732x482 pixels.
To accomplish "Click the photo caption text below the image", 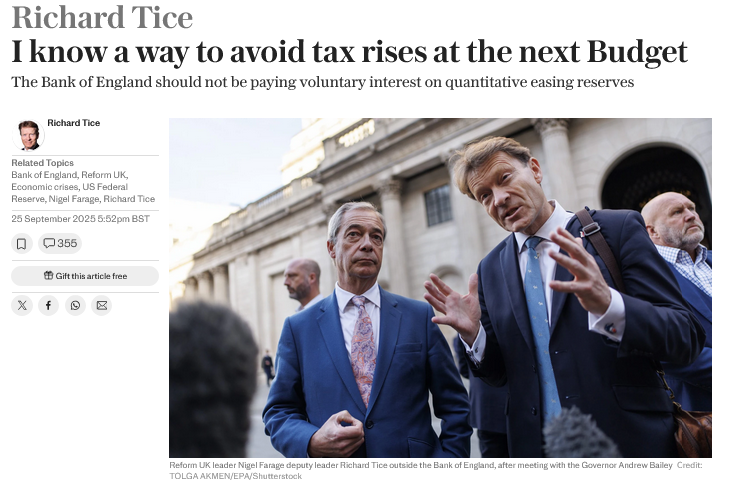I will click(x=430, y=465).
